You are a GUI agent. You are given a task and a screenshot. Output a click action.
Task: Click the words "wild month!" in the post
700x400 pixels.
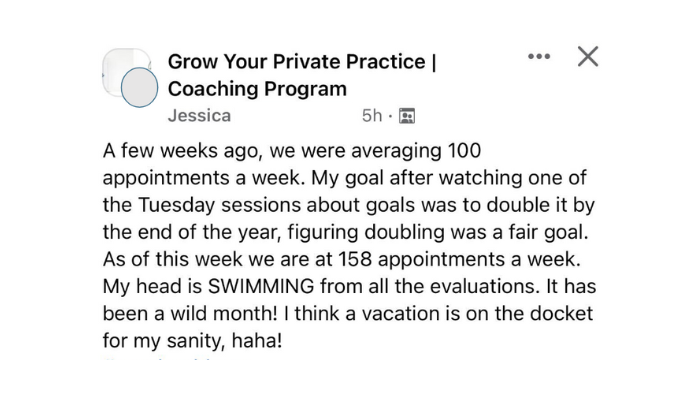206,313
